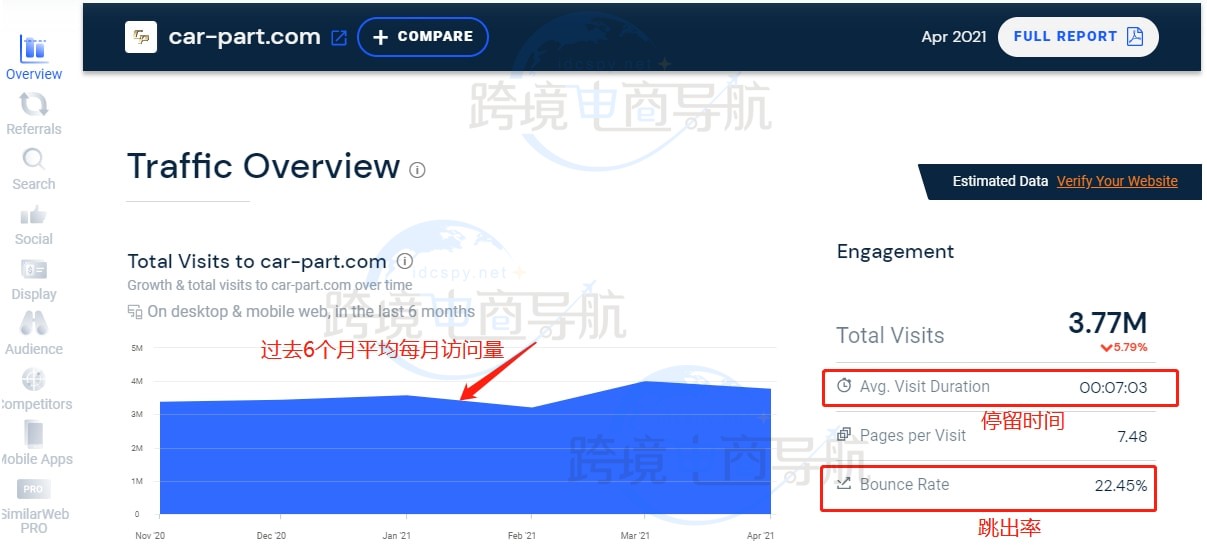1207x559 pixels.
Task: Click the car-part.com site favicon
Action: 141,37
